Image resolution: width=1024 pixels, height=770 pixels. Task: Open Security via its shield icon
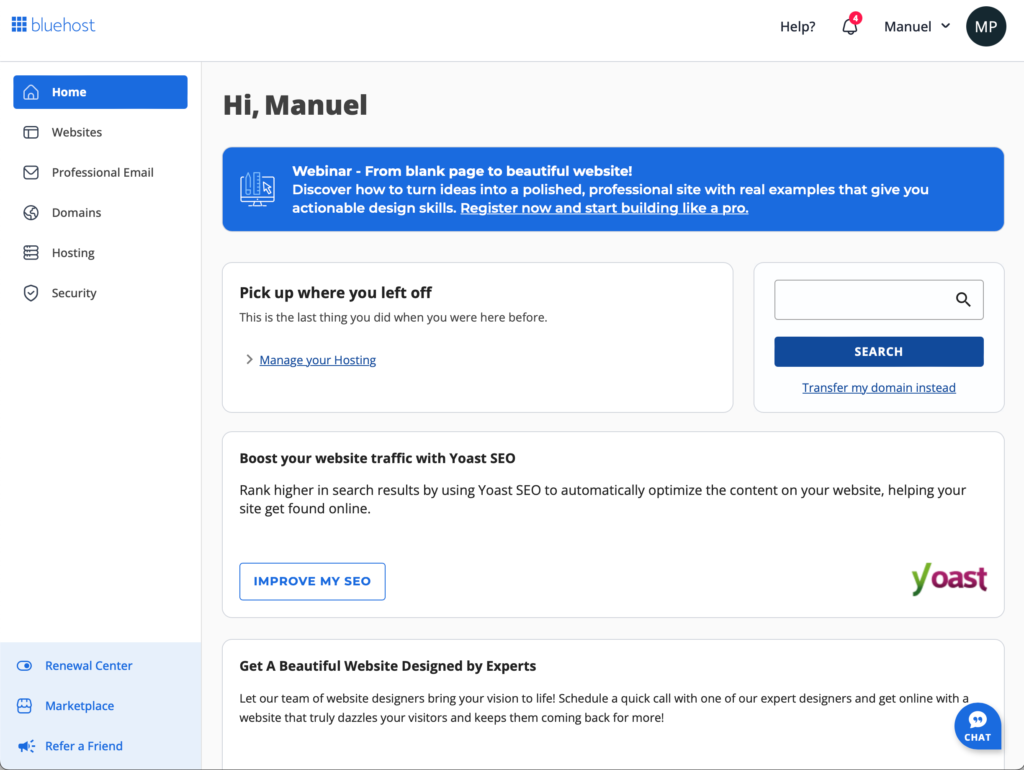point(33,292)
